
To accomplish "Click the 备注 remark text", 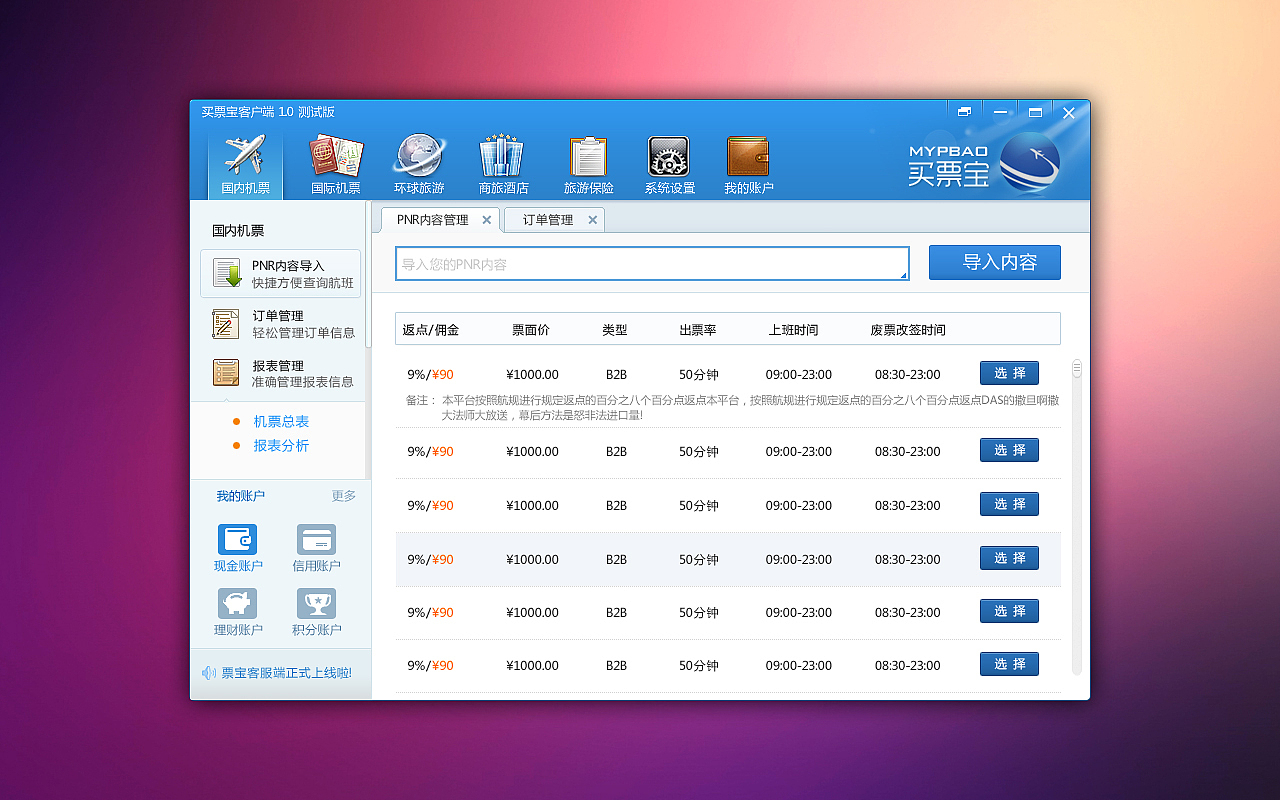I will click(732, 407).
